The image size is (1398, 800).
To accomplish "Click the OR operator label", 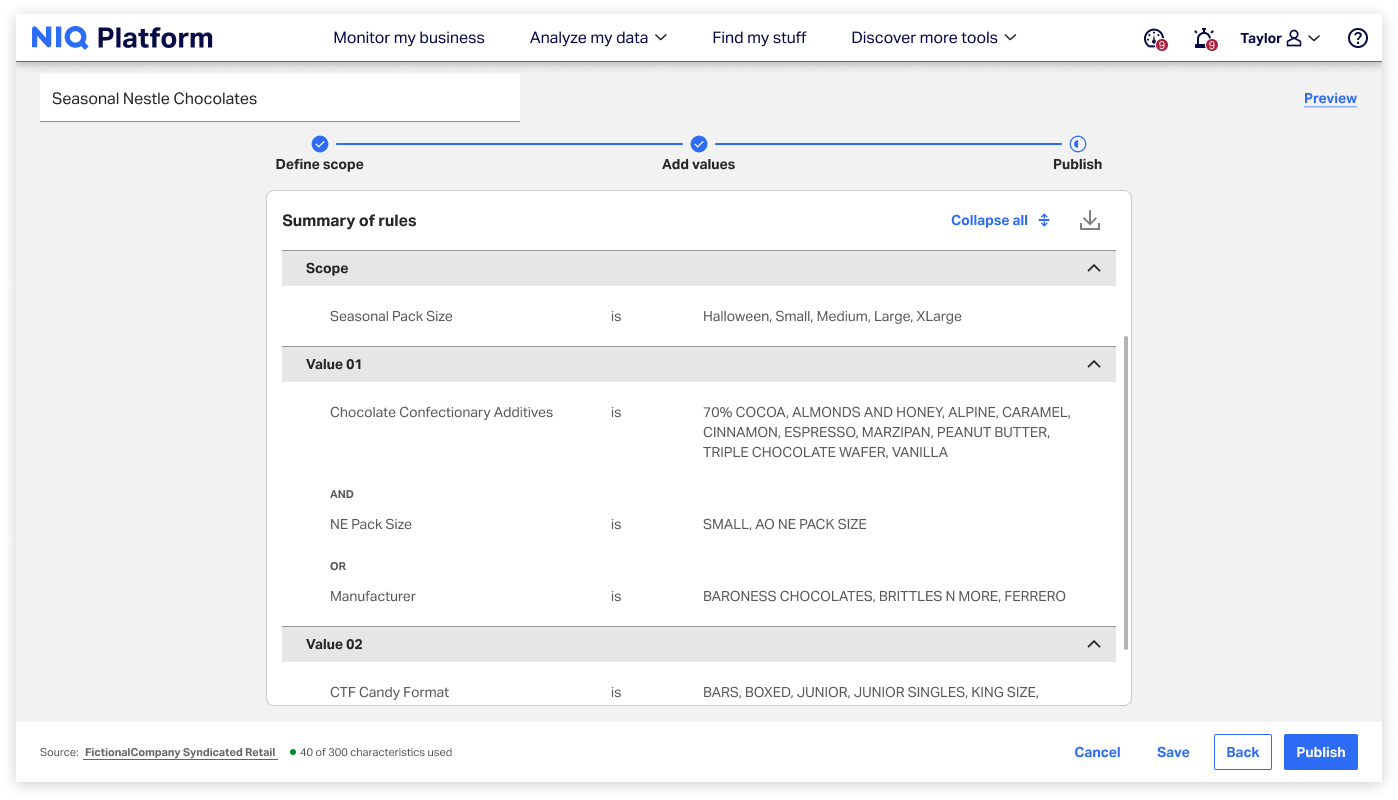I will coord(338,566).
